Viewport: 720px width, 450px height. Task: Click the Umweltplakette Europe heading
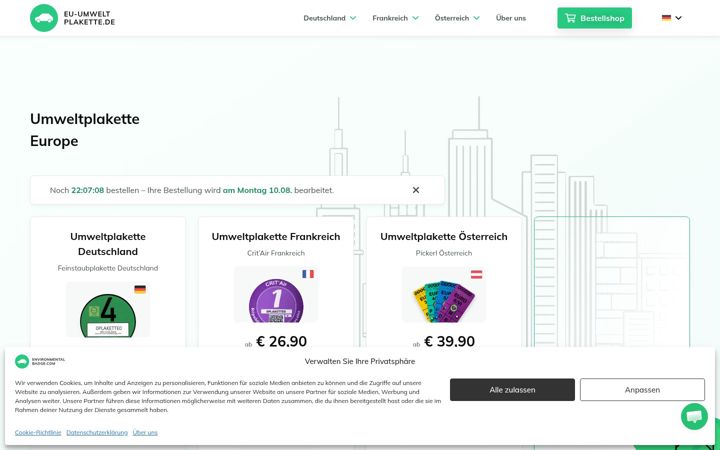pos(85,130)
